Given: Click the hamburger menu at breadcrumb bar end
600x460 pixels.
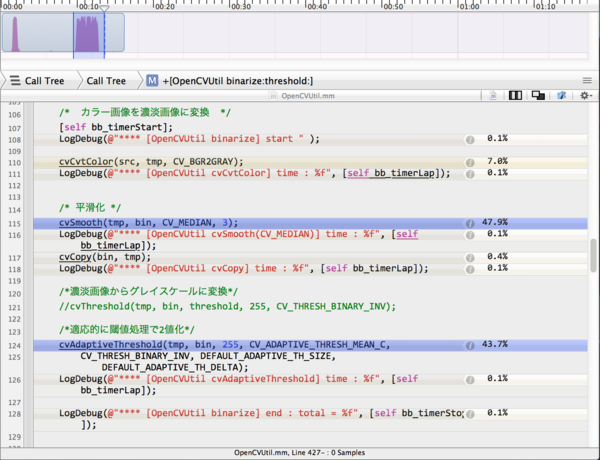Looking at the screenshot, I should pyautogui.click(x=587, y=80).
